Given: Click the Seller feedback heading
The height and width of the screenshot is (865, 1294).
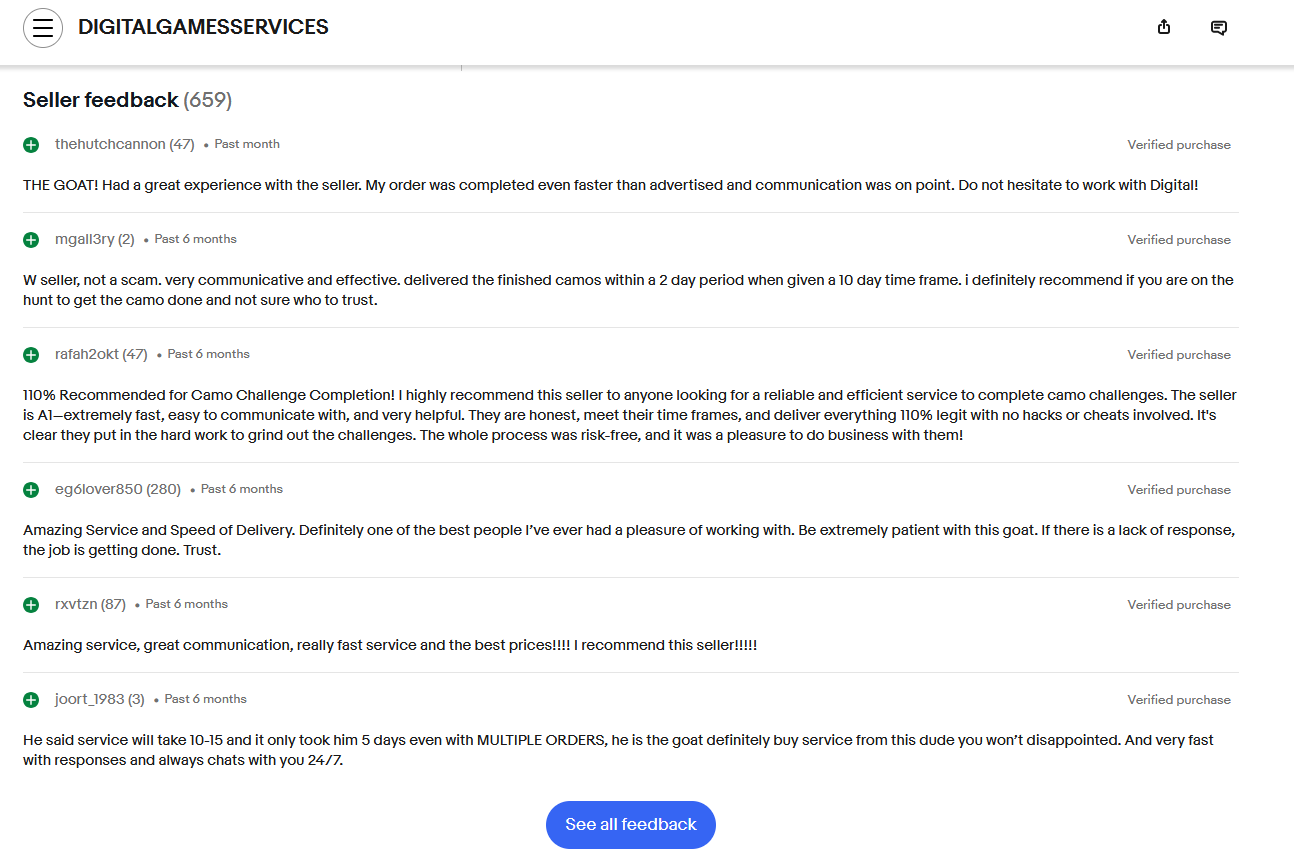Looking at the screenshot, I should 101,100.
